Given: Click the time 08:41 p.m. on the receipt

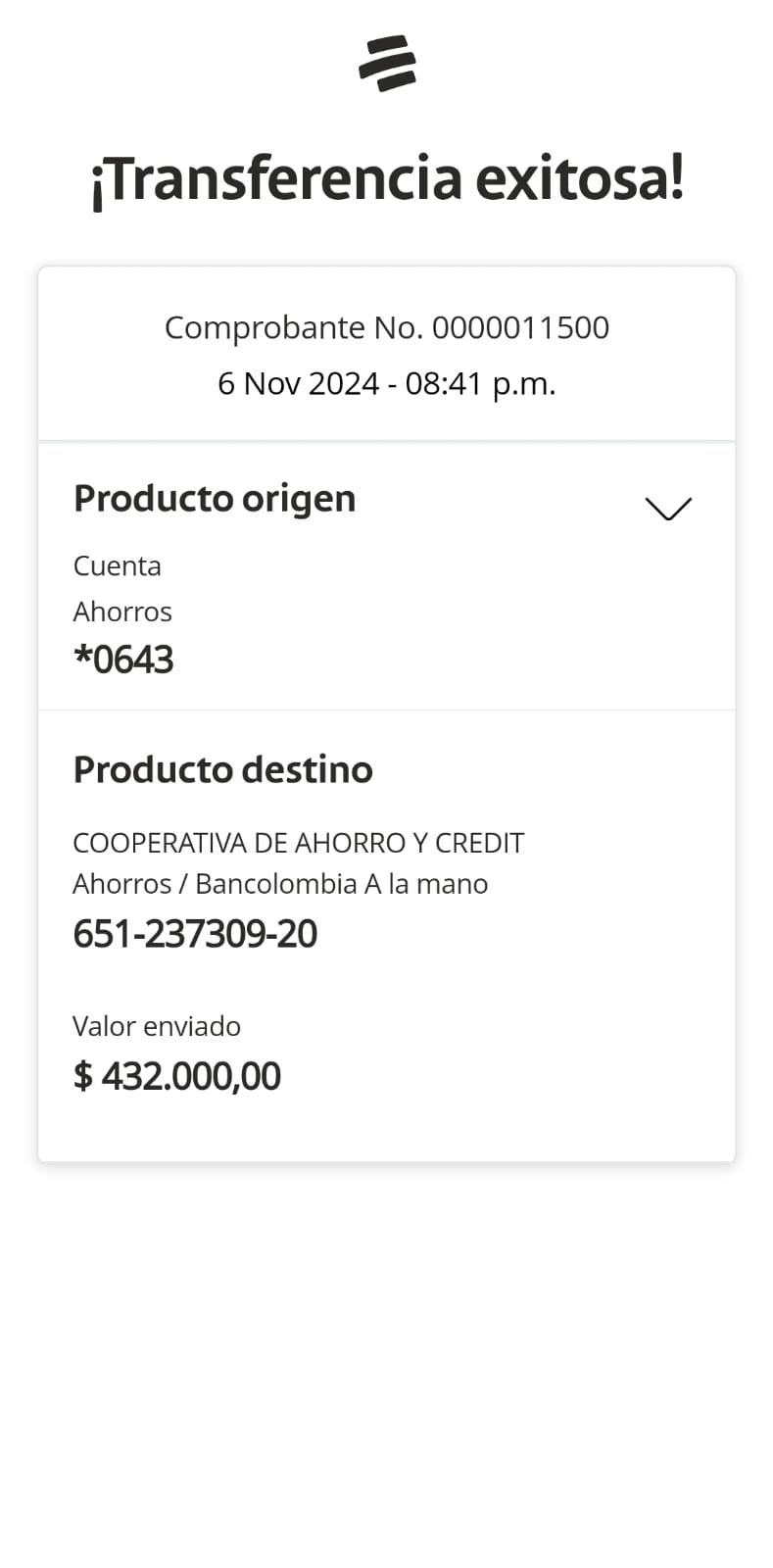Looking at the screenshot, I should [x=480, y=383].
